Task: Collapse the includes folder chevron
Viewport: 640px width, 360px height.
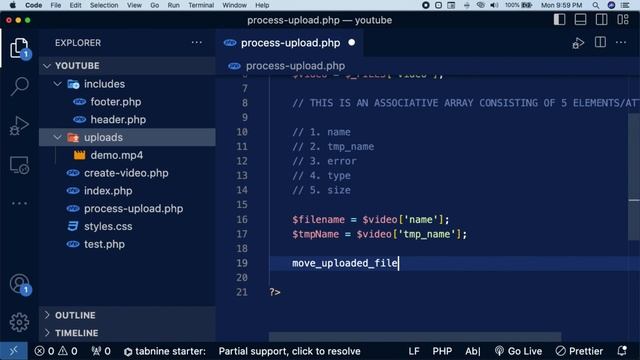Action: coord(58,84)
